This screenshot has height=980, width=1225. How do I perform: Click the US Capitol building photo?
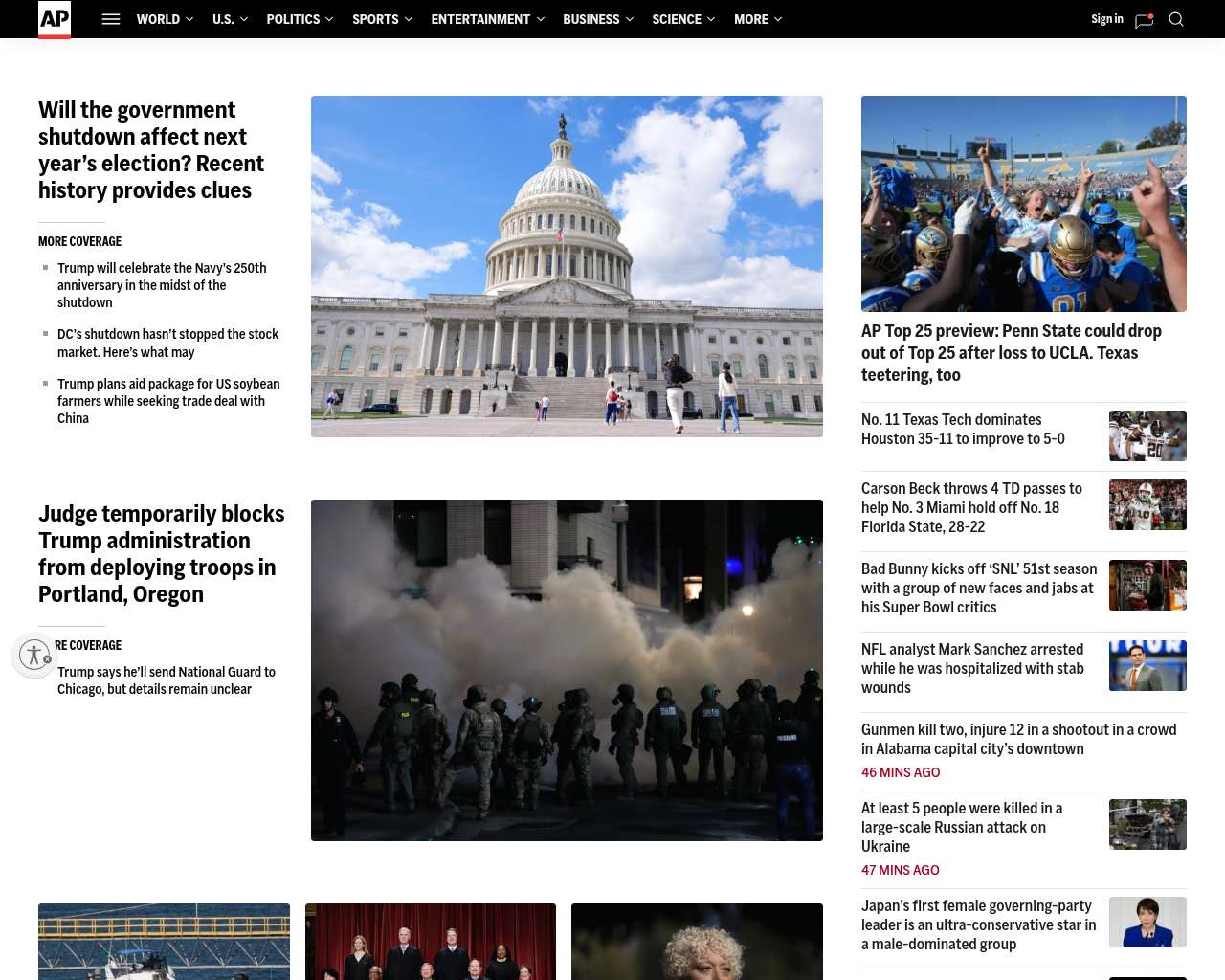click(x=567, y=266)
